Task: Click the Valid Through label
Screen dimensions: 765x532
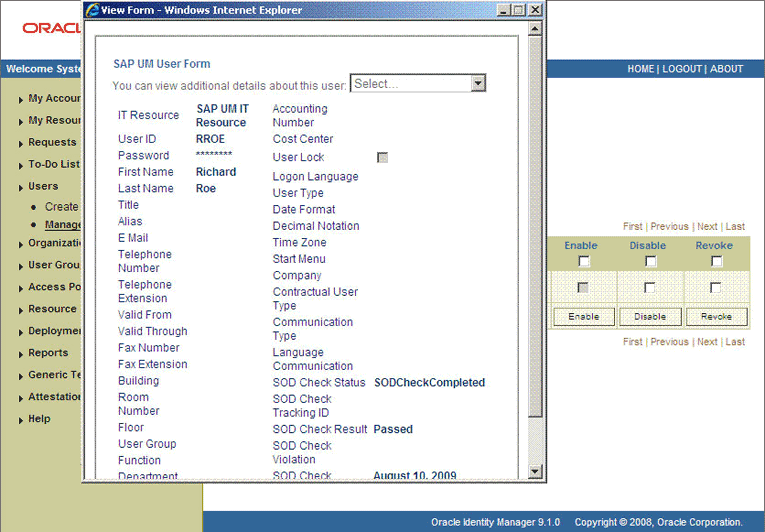Action: coord(153,331)
